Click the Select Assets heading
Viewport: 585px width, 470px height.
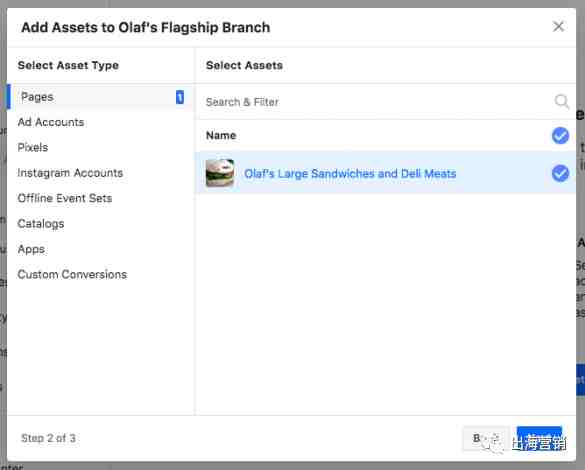click(244, 65)
